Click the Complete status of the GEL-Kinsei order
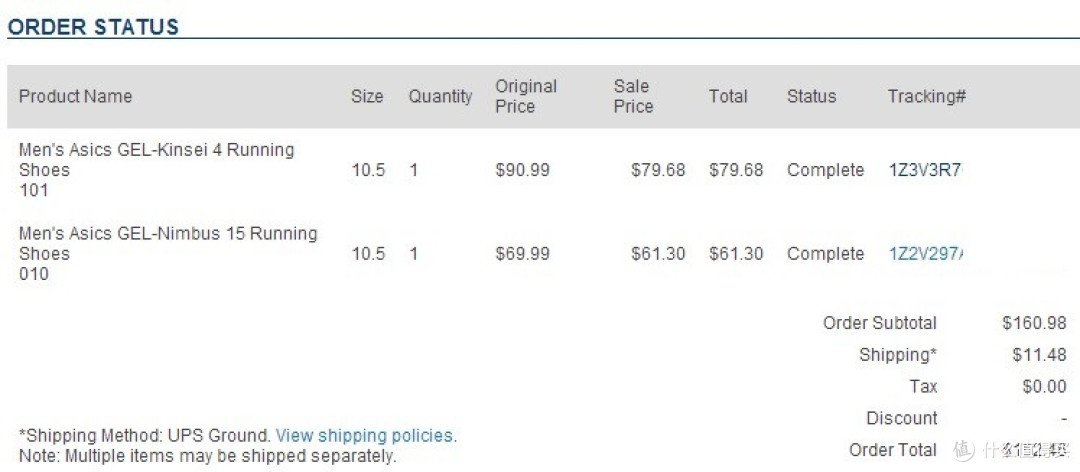This screenshot has width=1080, height=472. coord(825,170)
